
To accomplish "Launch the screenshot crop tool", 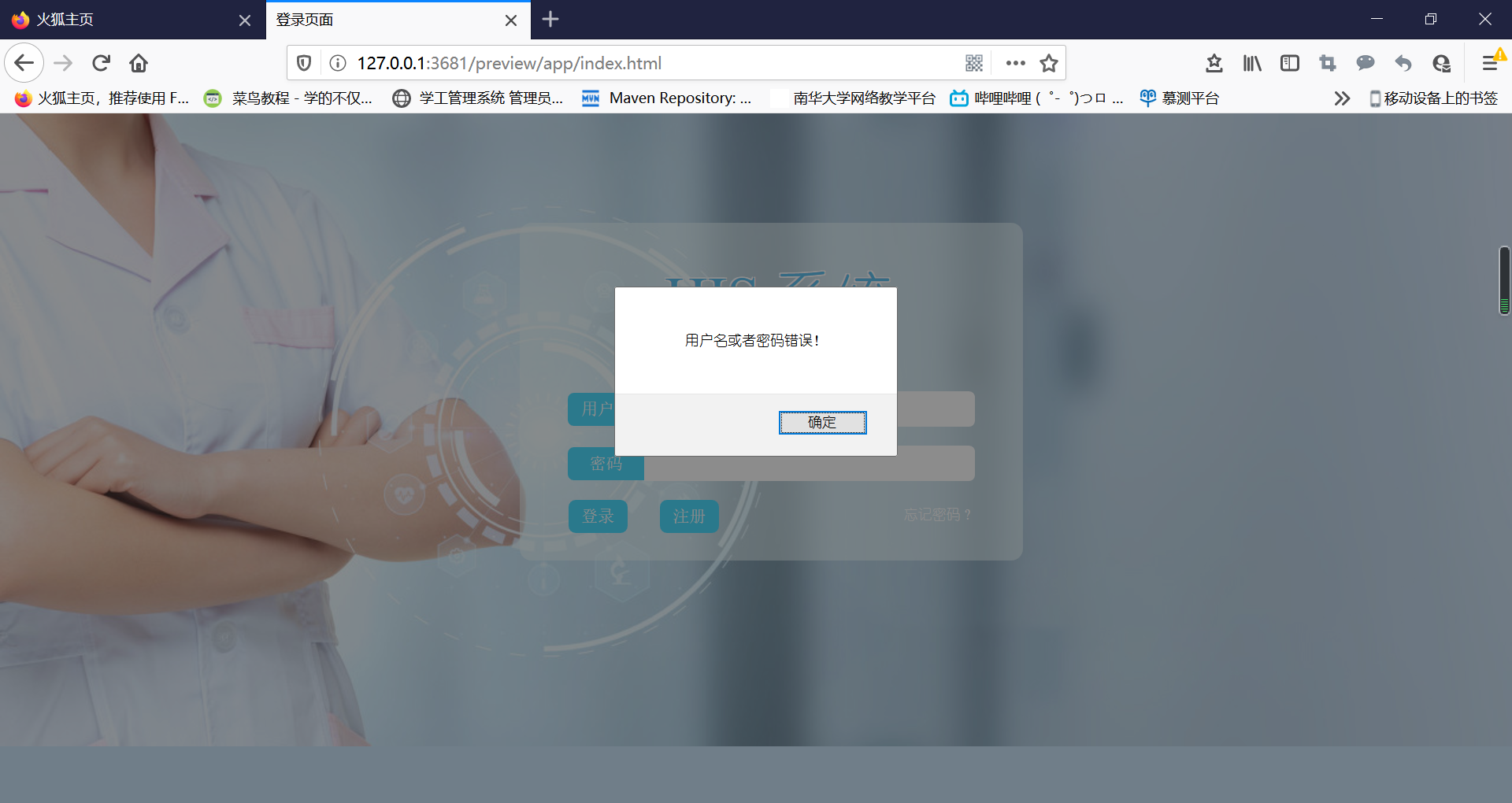I will (x=1327, y=63).
